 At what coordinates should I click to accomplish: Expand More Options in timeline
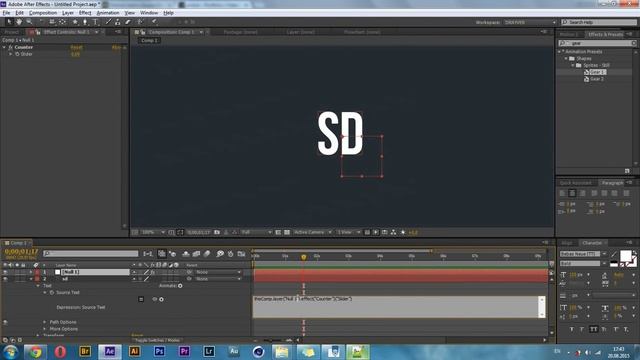[45, 329]
